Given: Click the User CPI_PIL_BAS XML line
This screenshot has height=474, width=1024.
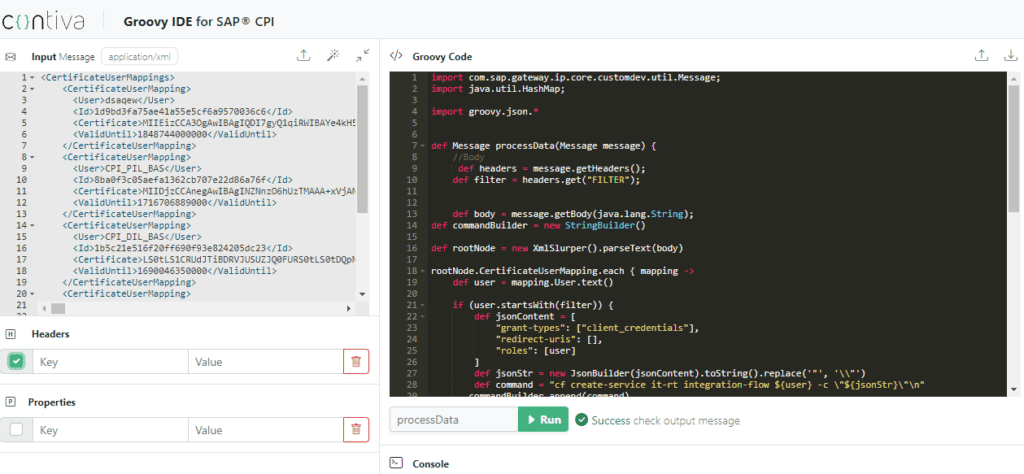Looking at the screenshot, I should point(136,168).
